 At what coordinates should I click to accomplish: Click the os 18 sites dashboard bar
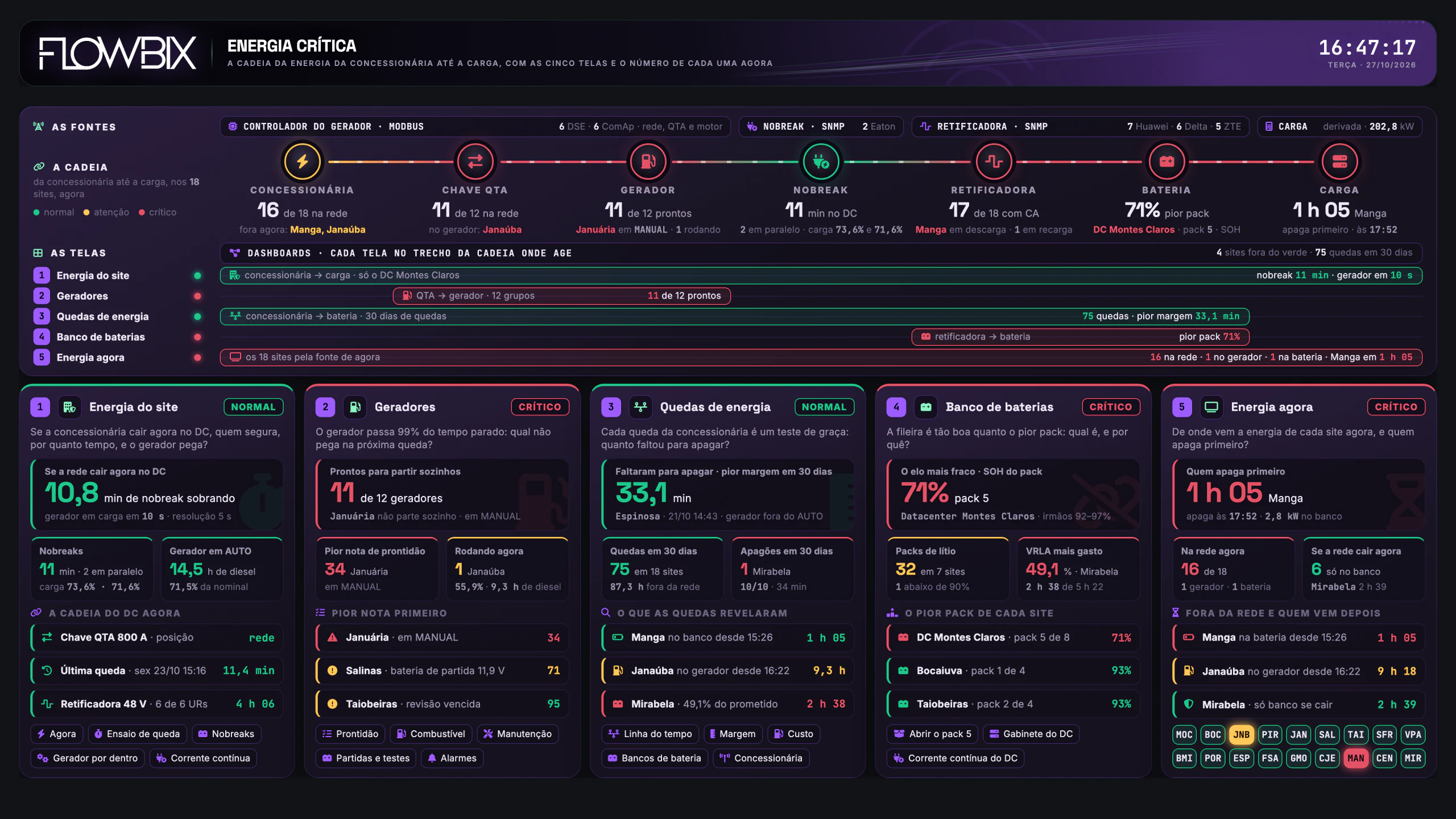coord(821,357)
